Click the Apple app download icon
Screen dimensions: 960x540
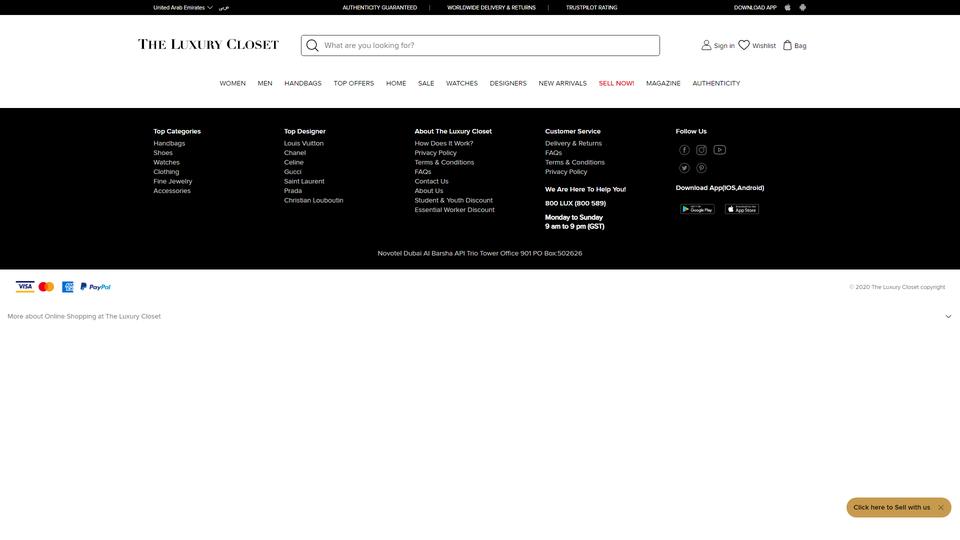click(x=787, y=7)
